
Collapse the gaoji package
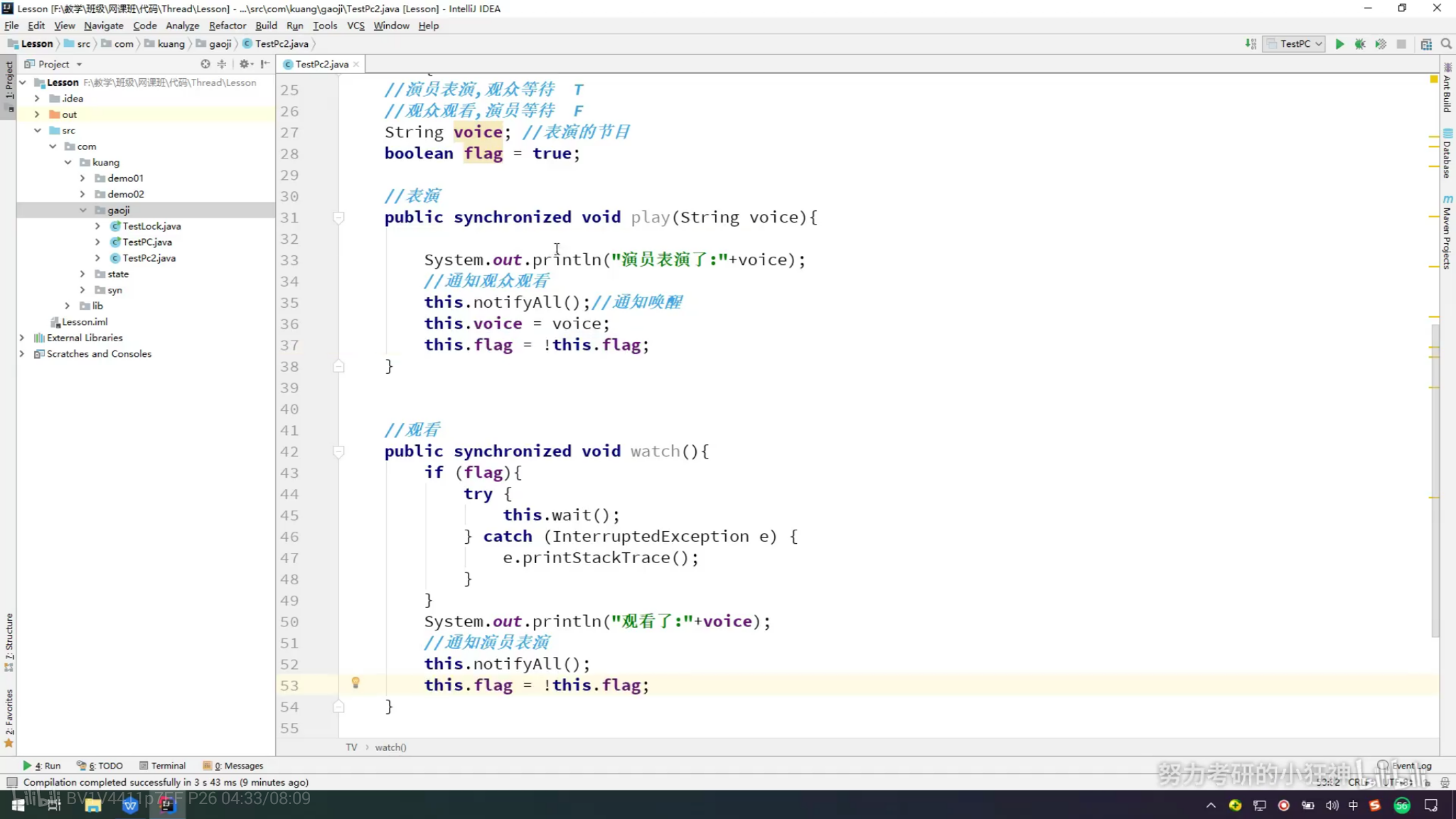(82, 210)
